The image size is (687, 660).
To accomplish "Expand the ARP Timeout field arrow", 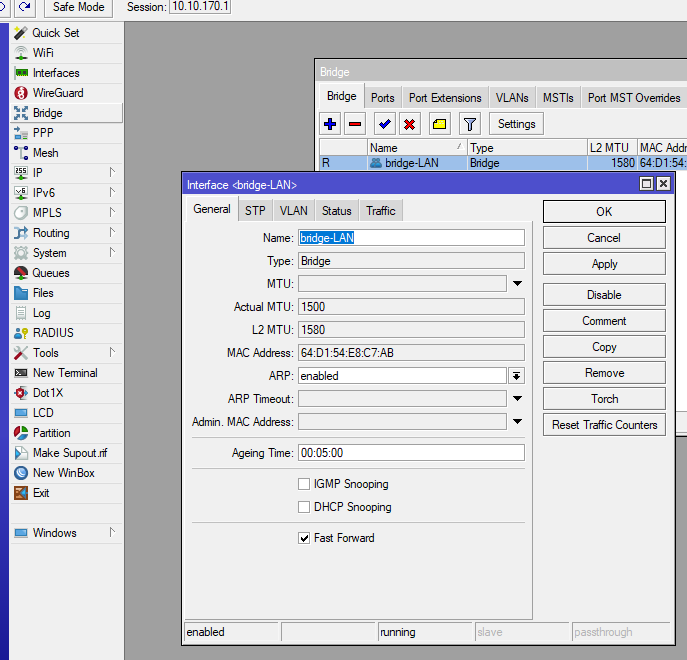I will click(517, 399).
